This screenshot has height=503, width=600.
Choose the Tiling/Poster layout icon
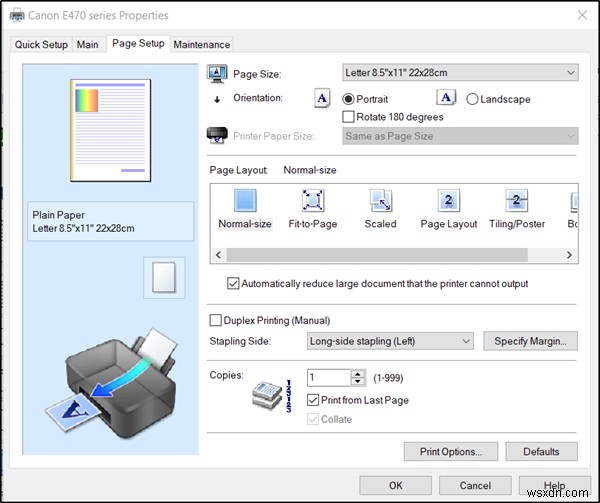tap(516, 200)
